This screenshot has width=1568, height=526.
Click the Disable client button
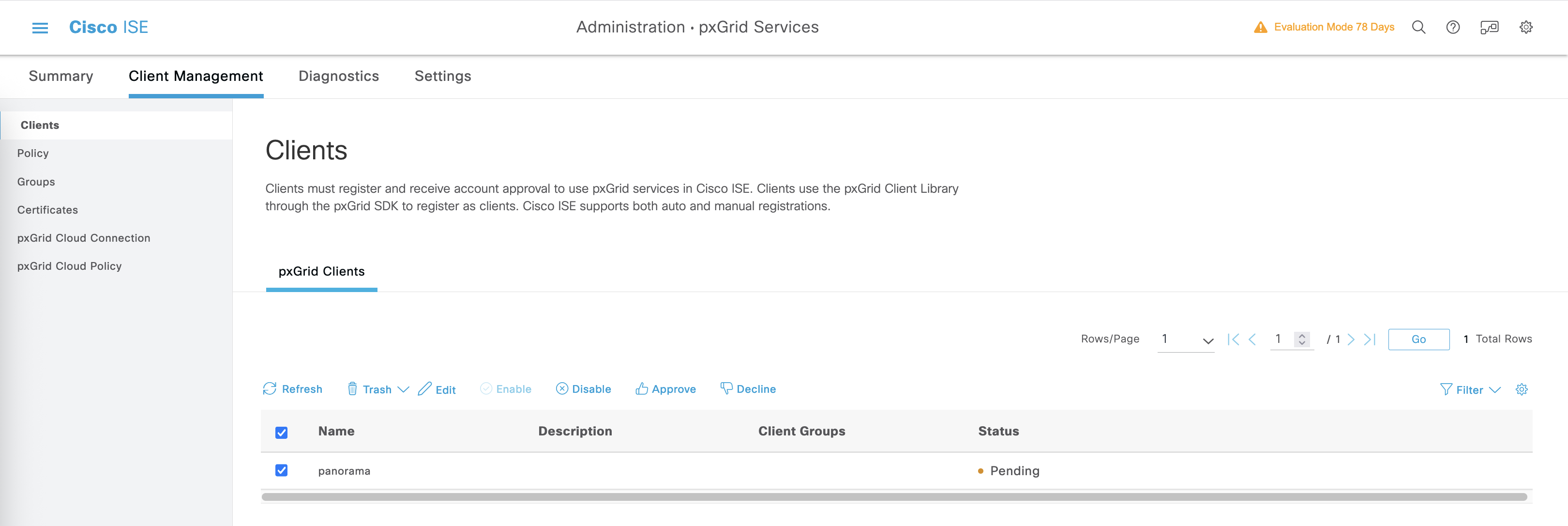pyautogui.click(x=583, y=389)
